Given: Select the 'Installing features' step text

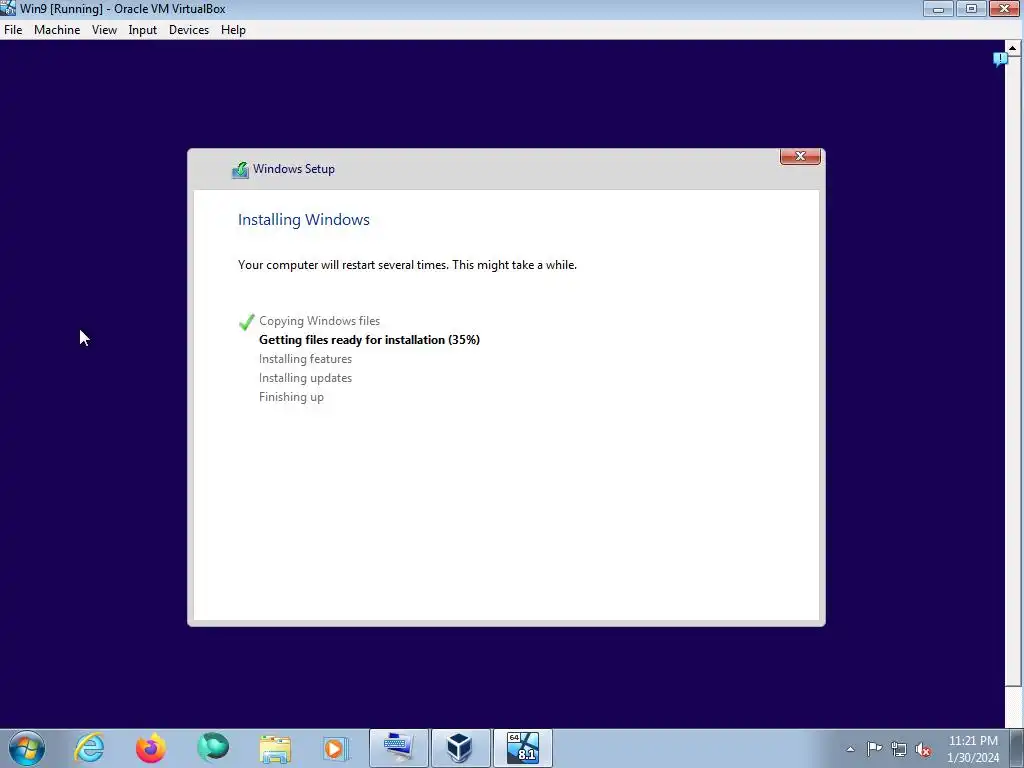Looking at the screenshot, I should click(x=305, y=359).
